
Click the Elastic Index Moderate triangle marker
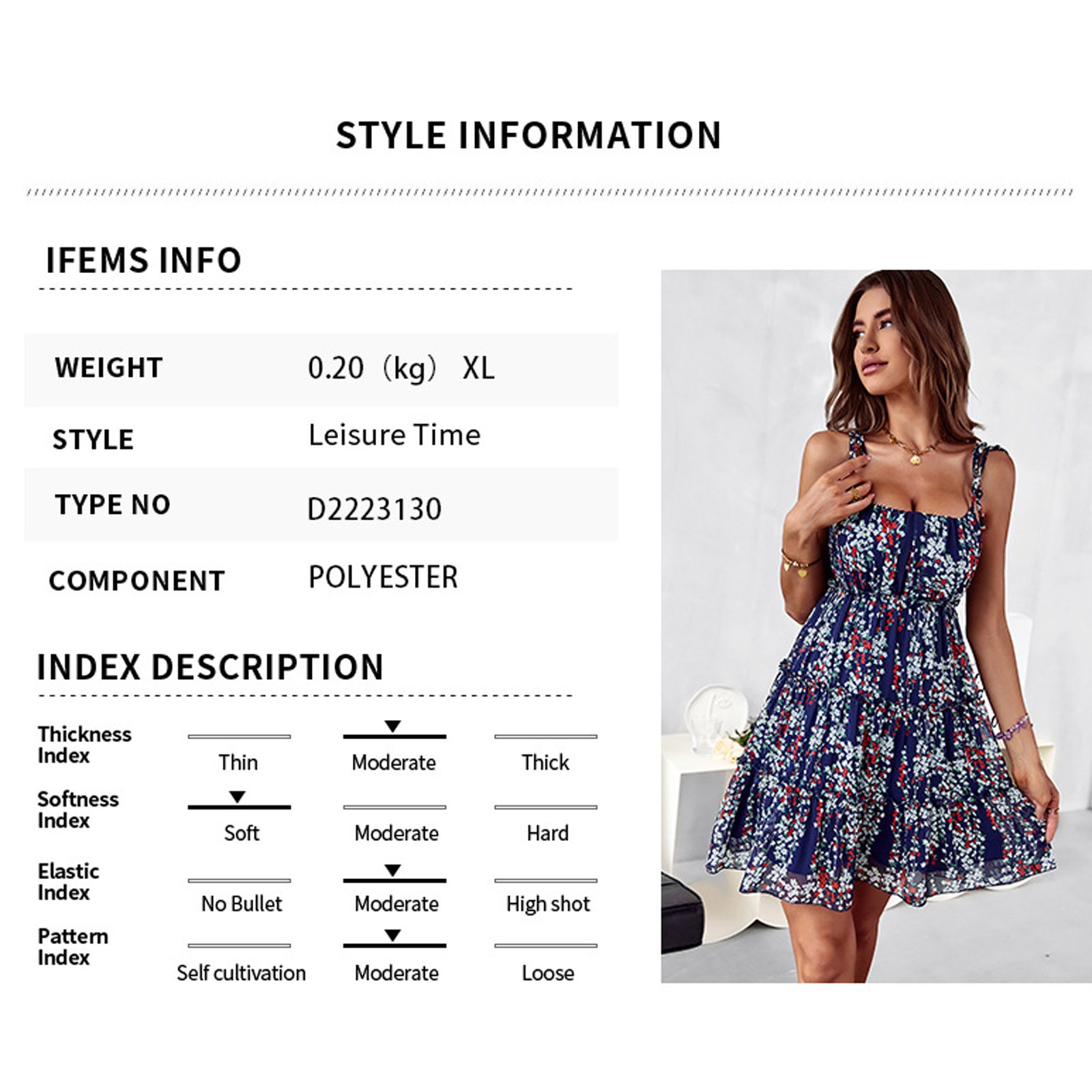click(x=392, y=870)
